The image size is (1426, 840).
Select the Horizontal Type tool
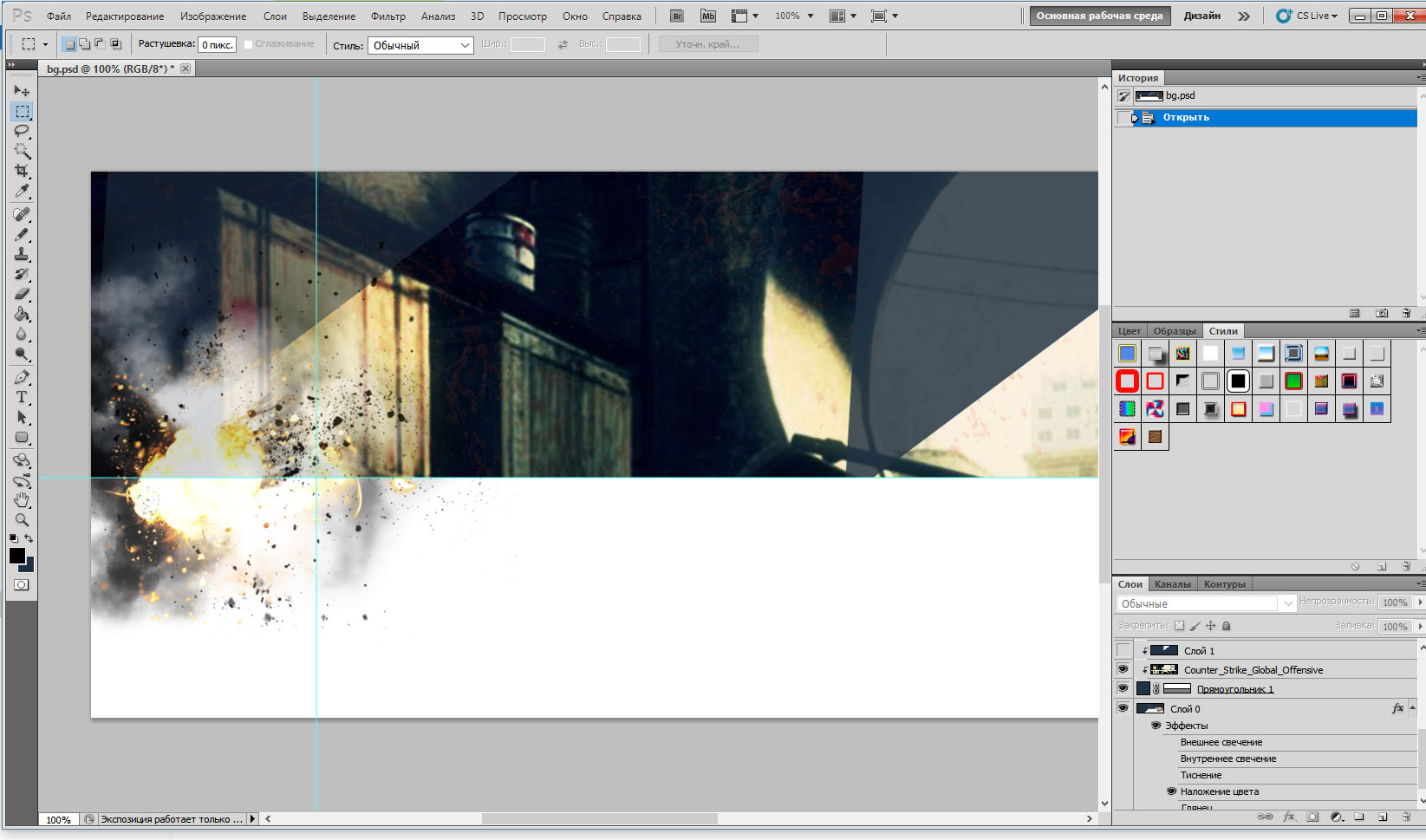click(x=22, y=397)
